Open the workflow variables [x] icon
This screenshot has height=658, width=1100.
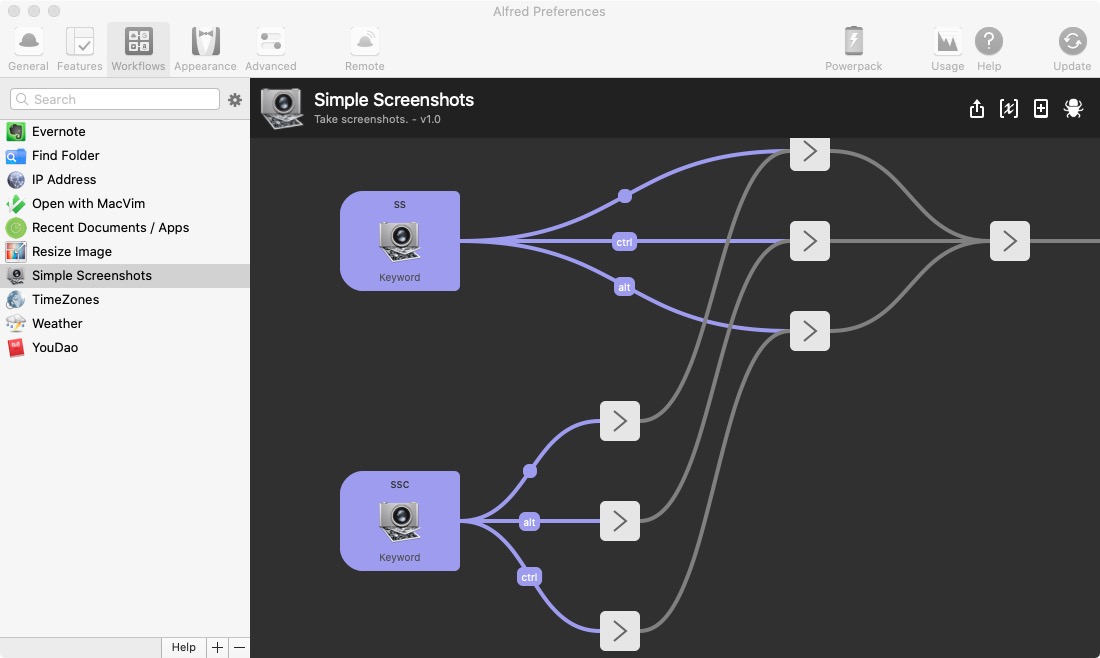[x=1008, y=108]
